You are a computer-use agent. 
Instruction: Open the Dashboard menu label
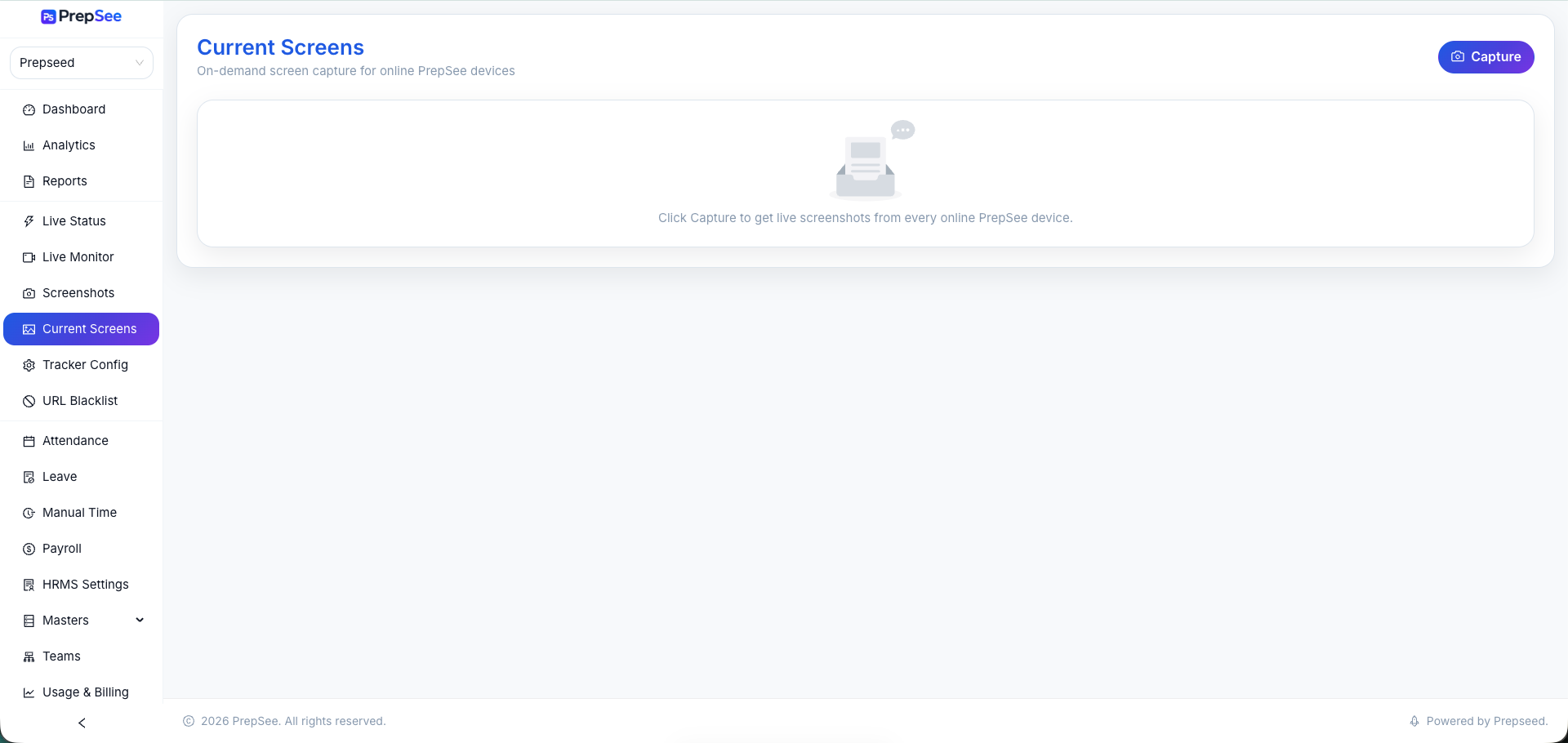point(73,109)
